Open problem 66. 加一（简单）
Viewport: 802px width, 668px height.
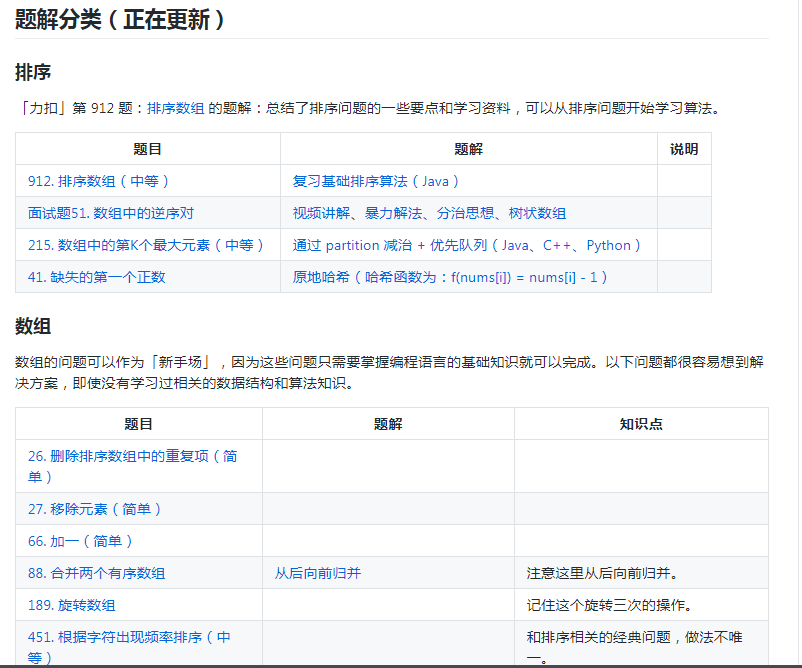(x=80, y=541)
